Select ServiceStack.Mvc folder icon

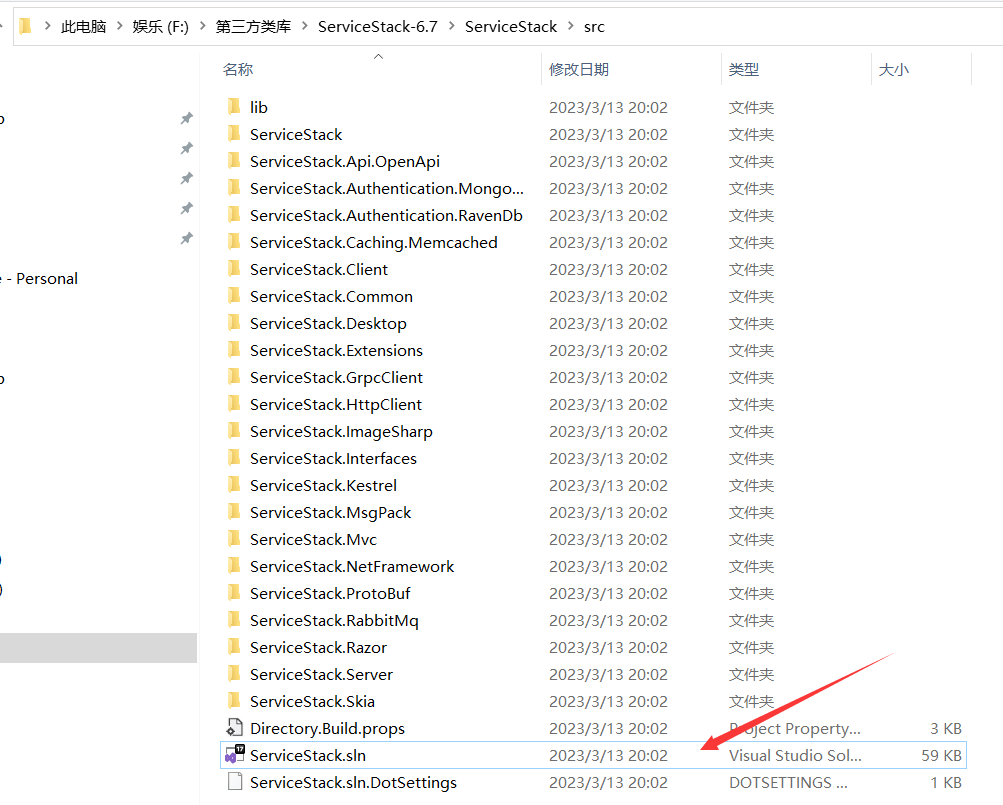[x=234, y=539]
